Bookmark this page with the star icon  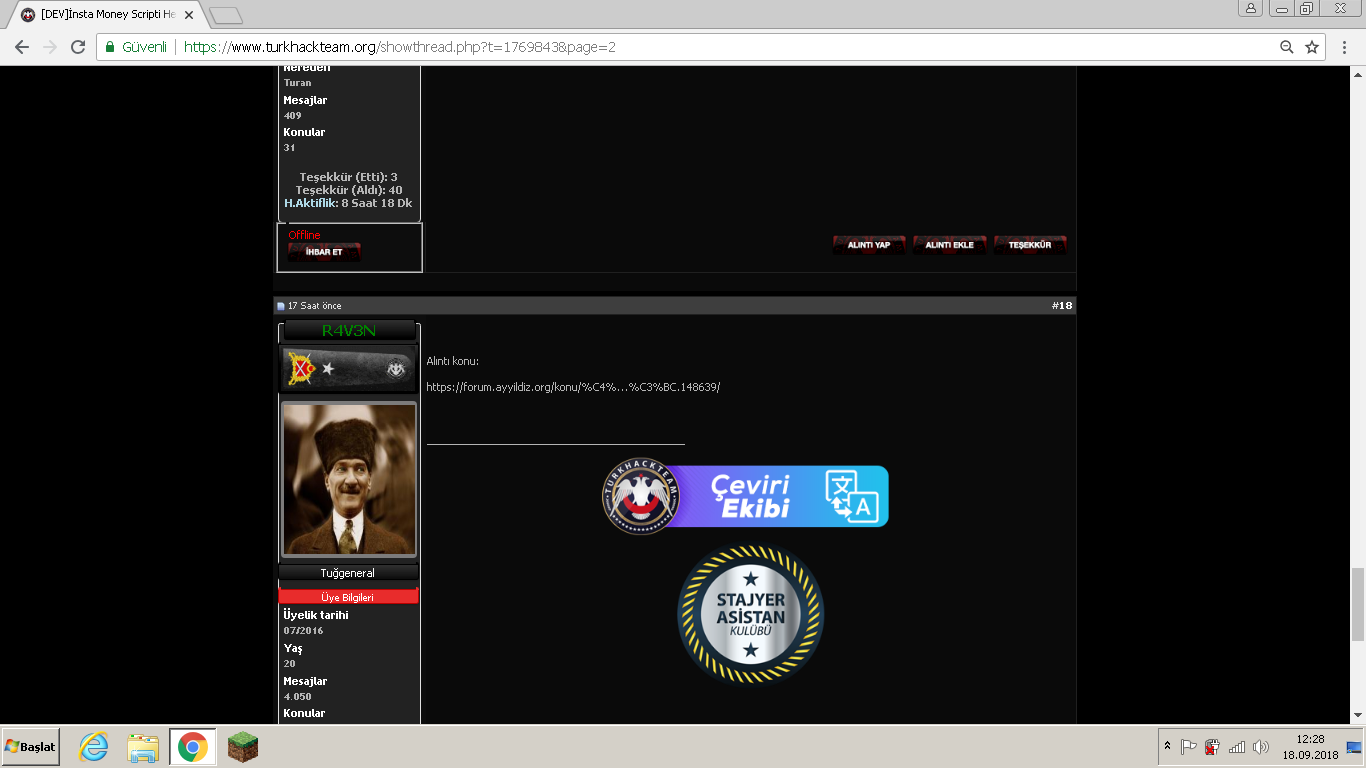pos(1312,47)
